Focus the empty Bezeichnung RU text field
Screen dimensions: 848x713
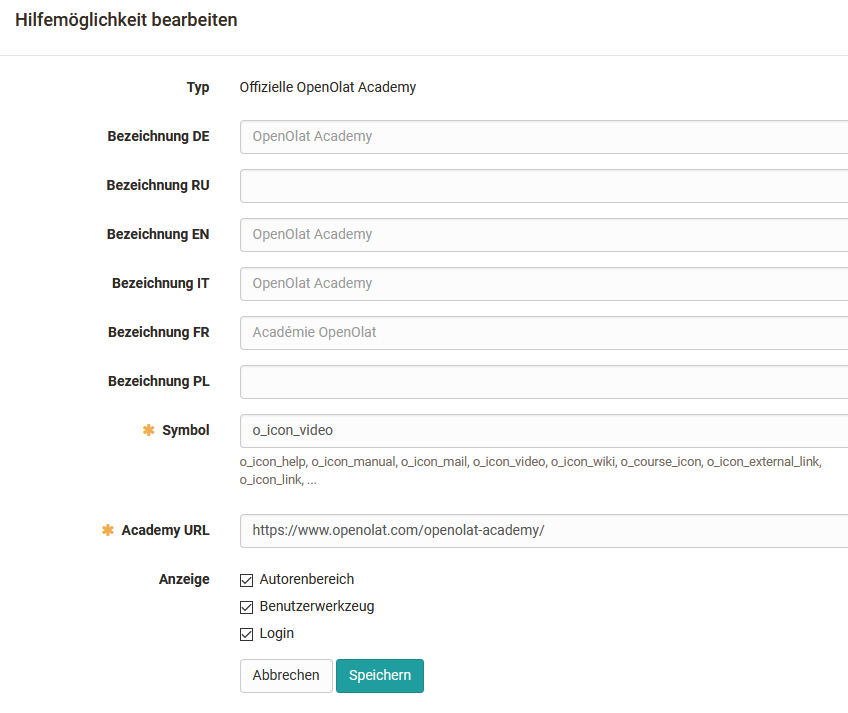(x=543, y=186)
